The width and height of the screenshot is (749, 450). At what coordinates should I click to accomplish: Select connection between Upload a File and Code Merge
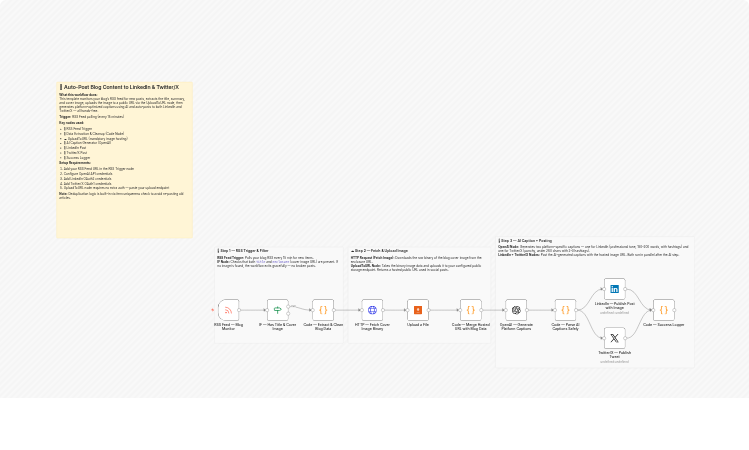(444, 310)
